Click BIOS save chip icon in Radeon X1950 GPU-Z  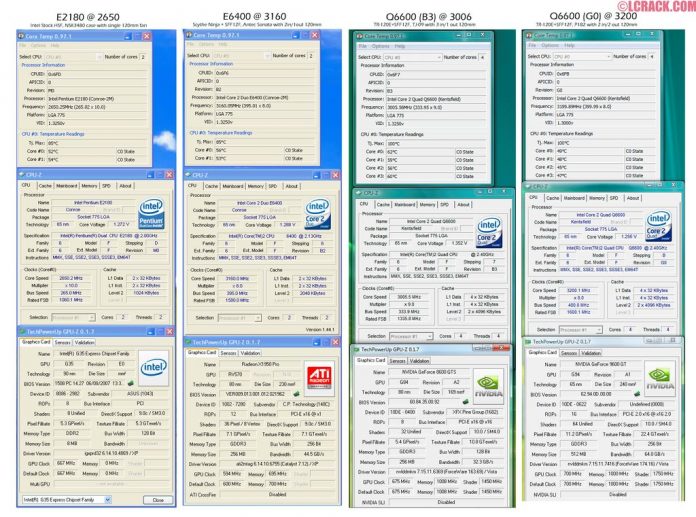[296, 394]
